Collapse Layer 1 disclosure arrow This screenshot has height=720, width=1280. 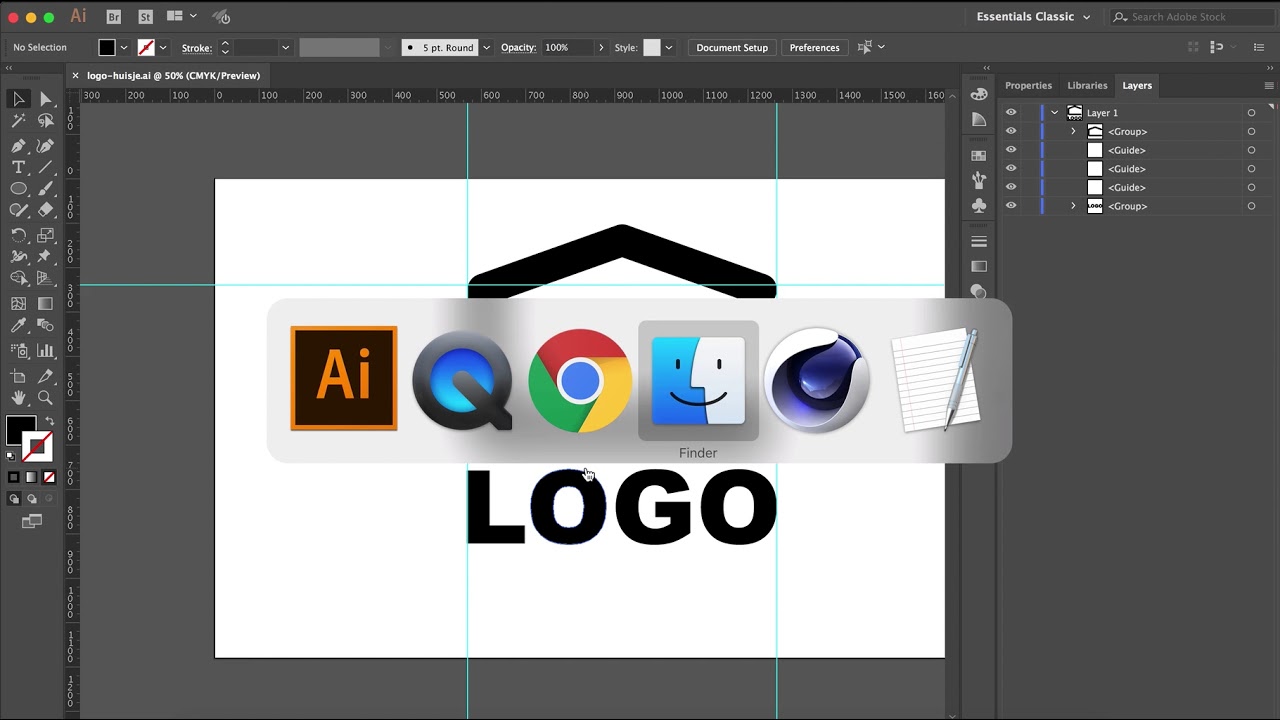pyautogui.click(x=1054, y=113)
